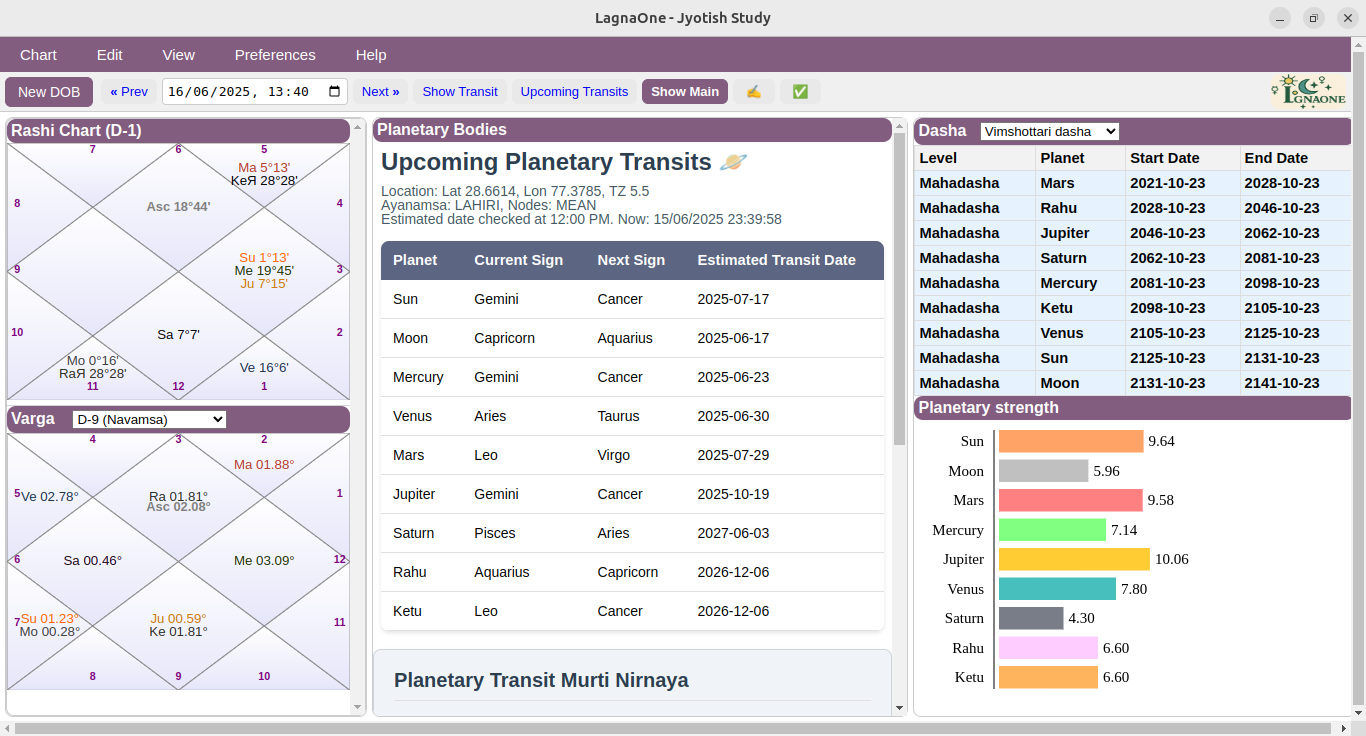Click Mars's next sign Virgo
1366x736 pixels.
tap(614, 455)
